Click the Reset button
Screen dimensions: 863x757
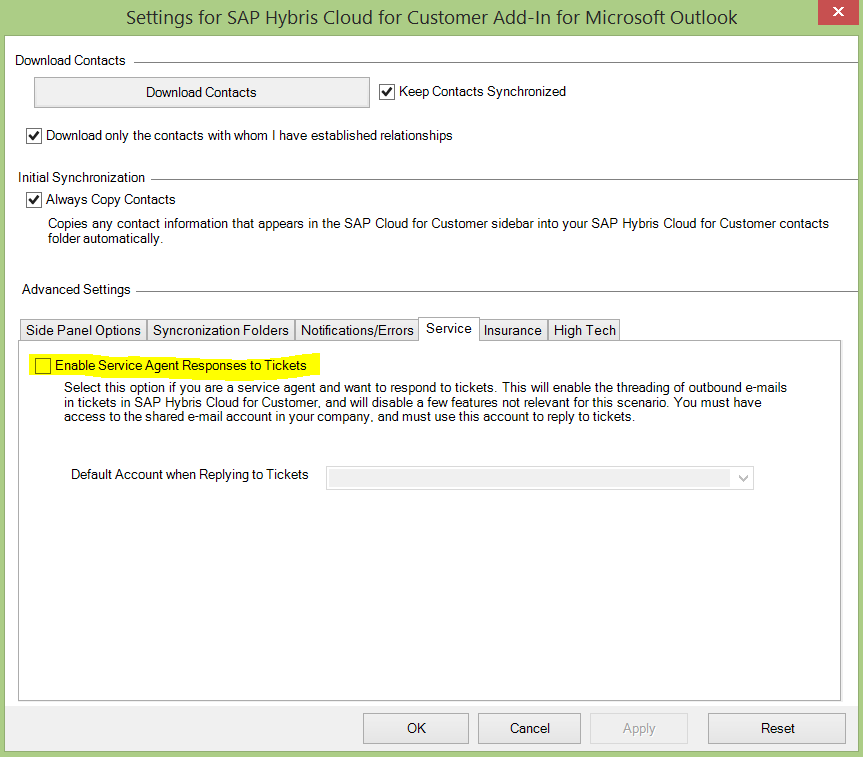point(777,728)
